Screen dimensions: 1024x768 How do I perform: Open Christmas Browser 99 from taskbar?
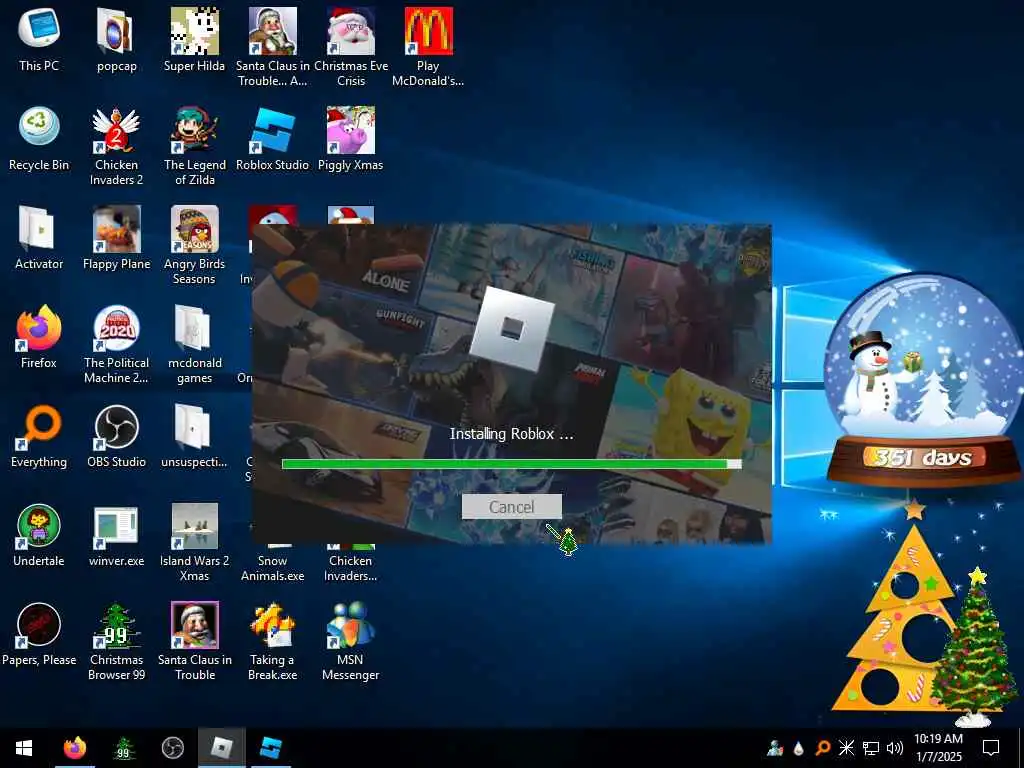pos(123,748)
